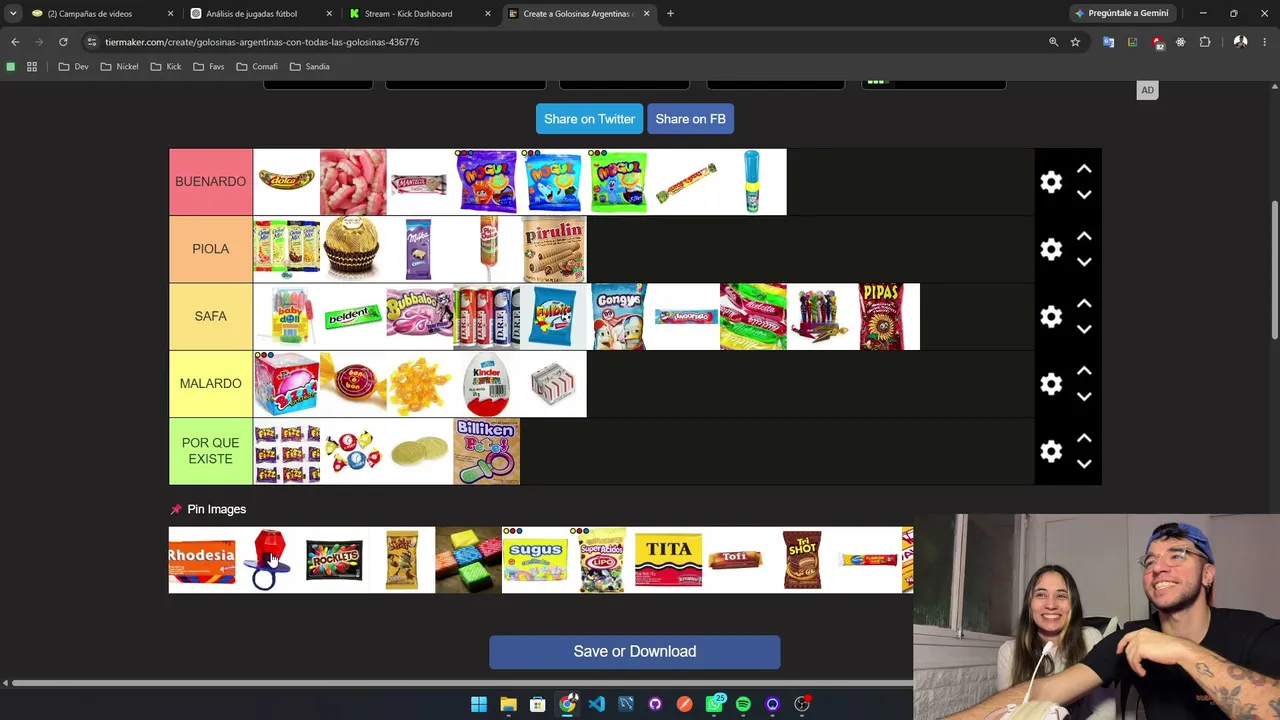The width and height of the screenshot is (1280, 720).
Task: View site information for tiermaker.com
Action: [91, 42]
